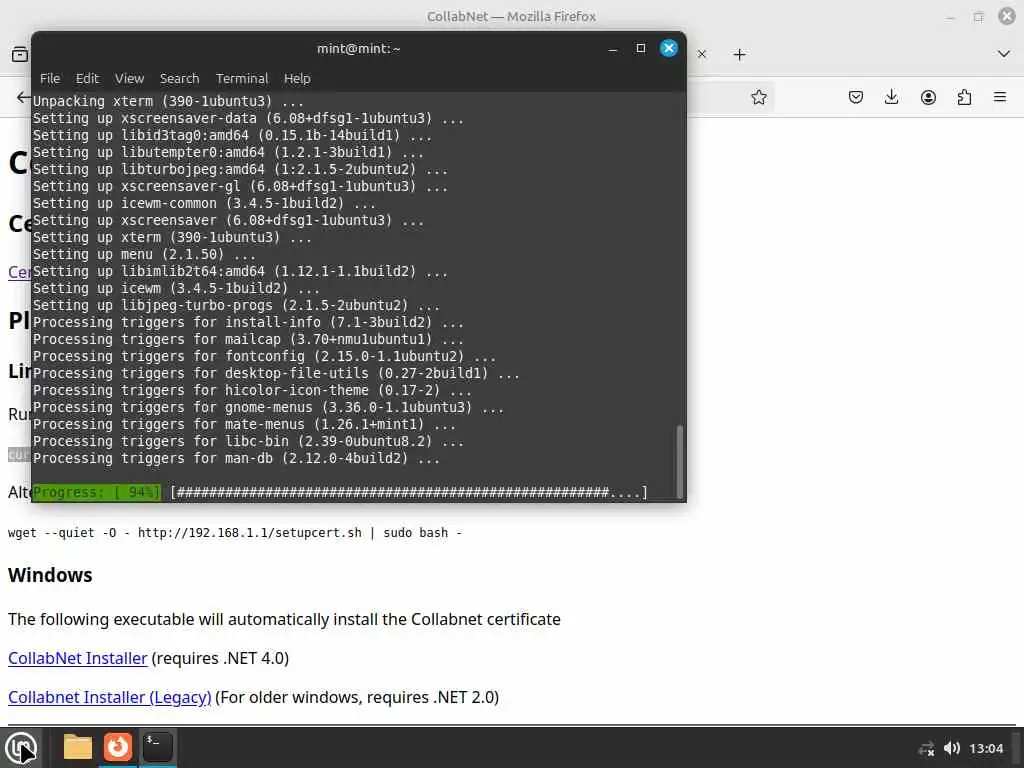Open the volume tray icon
1024x768 pixels.
[952, 748]
